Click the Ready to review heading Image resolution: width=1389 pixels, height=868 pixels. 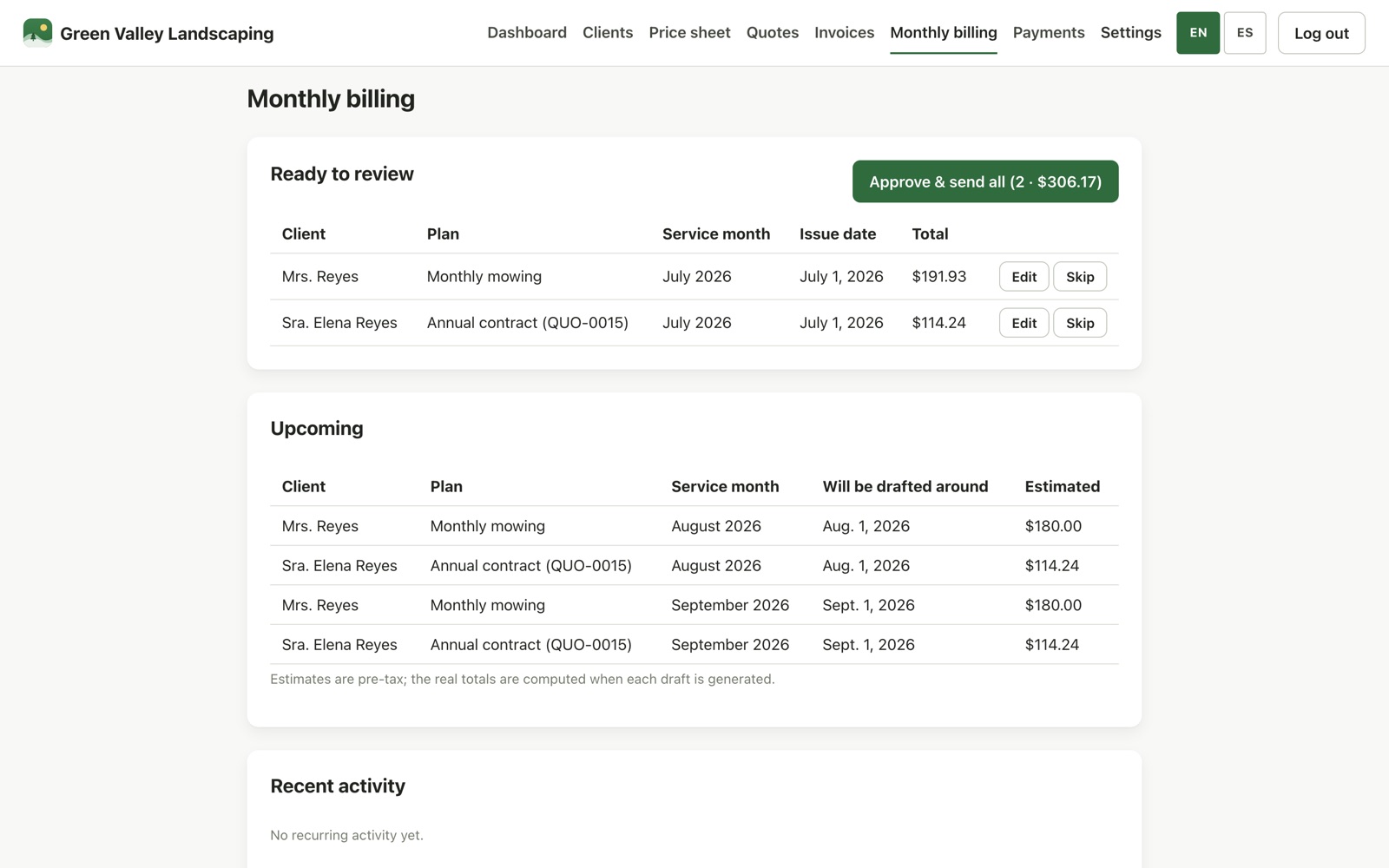[342, 174]
